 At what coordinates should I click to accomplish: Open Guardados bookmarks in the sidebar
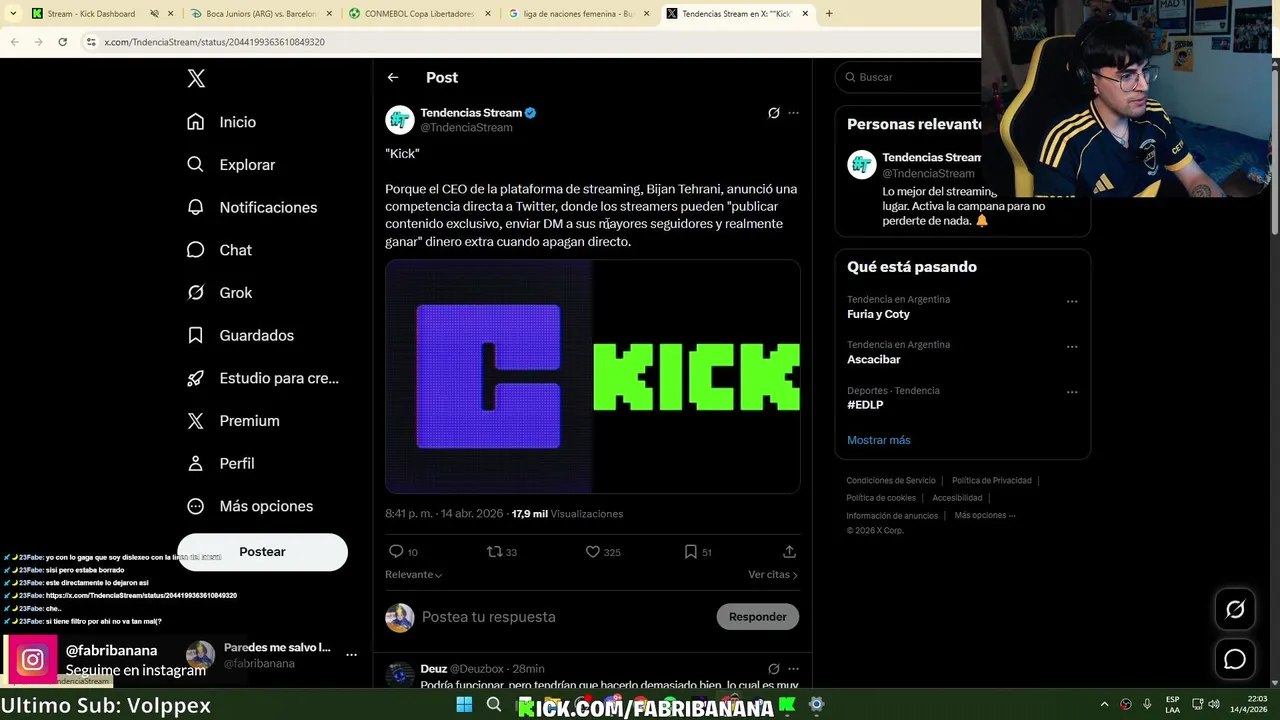coord(241,335)
